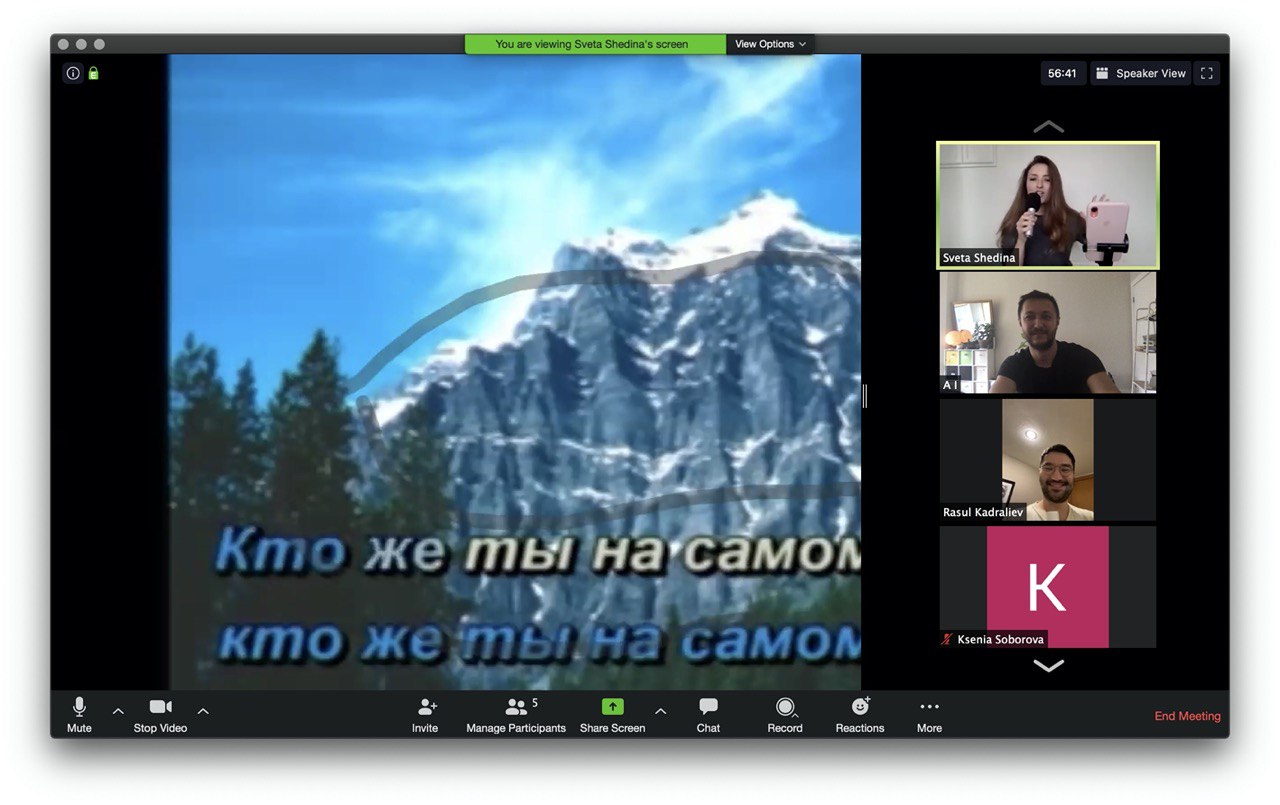
Task: Click the green encryption lock icon
Action: tap(93, 73)
